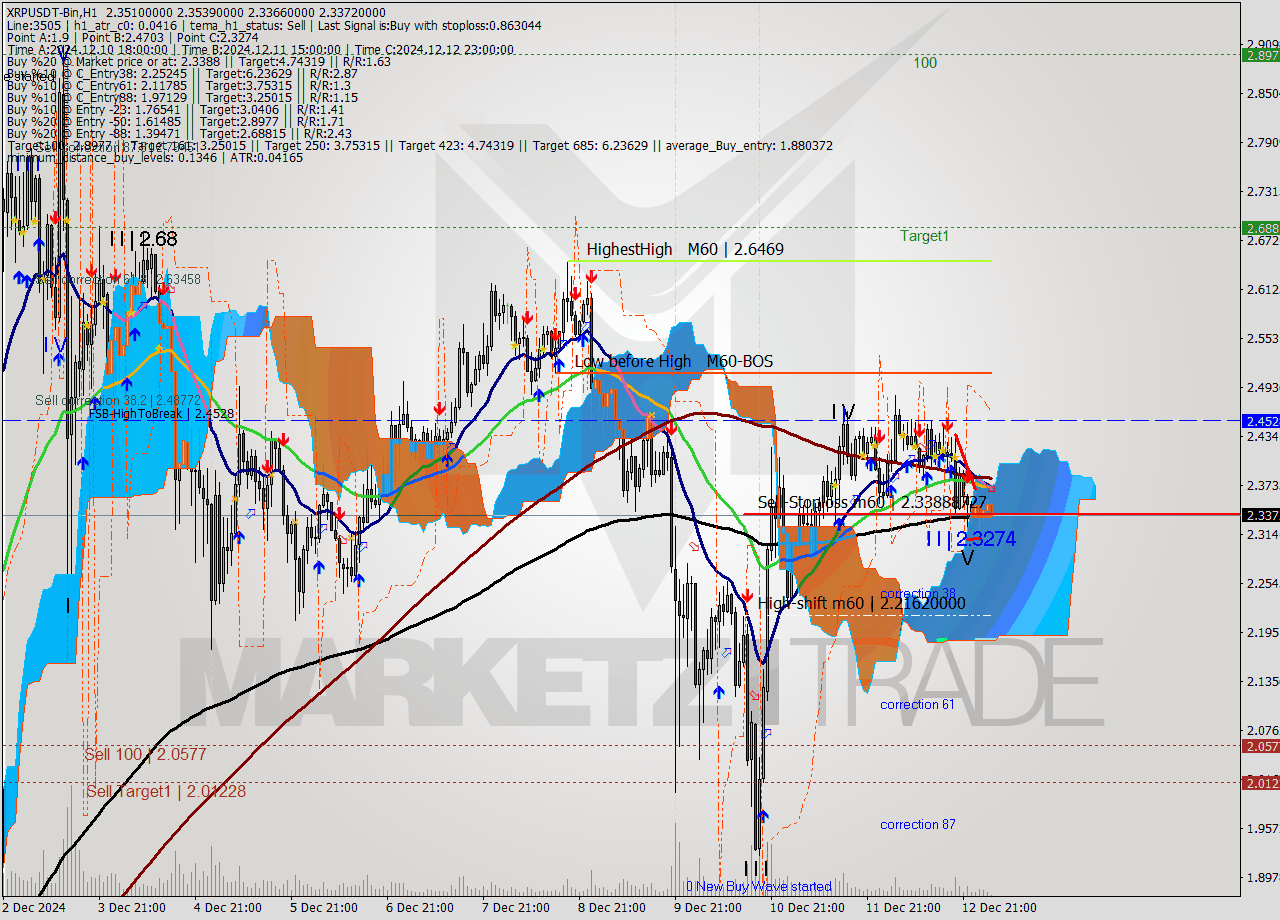Viewport: 1280px width, 920px height.
Task: Click the 2.612 price axis value
Action: 1262,290
